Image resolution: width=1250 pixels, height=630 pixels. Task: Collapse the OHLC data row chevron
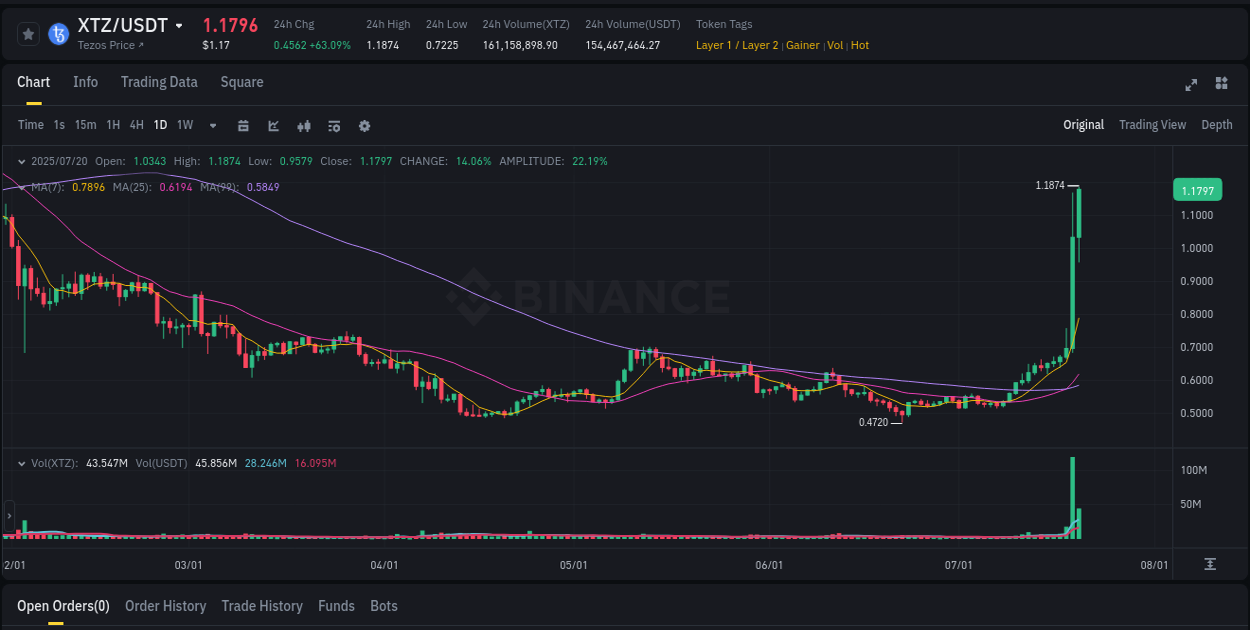click(x=21, y=160)
